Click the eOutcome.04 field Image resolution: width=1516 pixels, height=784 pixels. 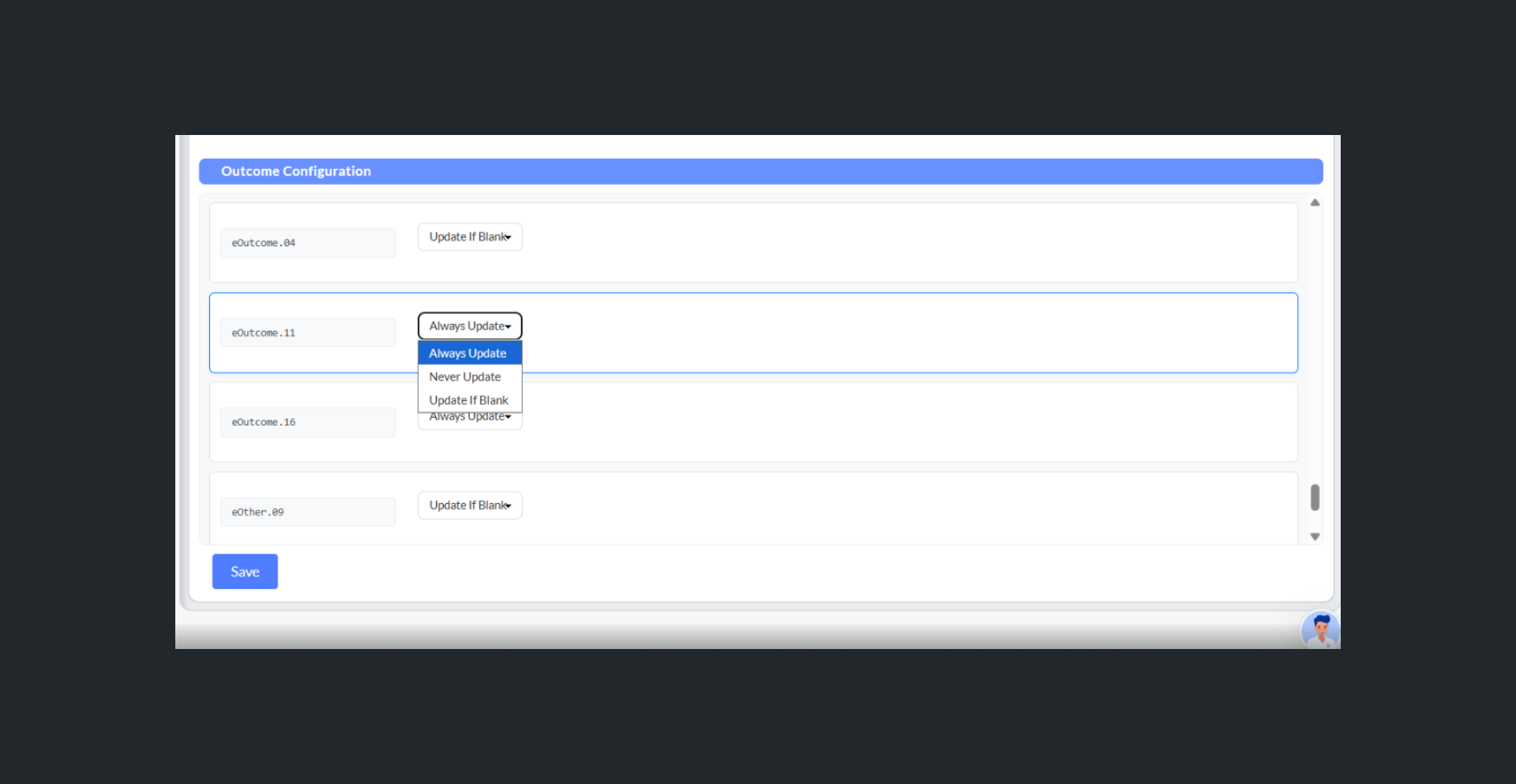(308, 243)
